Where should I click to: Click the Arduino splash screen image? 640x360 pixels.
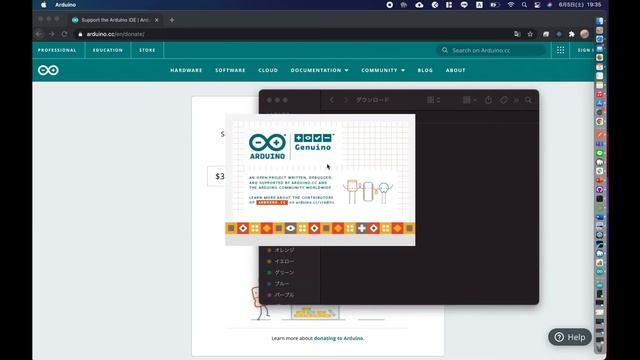click(x=320, y=180)
